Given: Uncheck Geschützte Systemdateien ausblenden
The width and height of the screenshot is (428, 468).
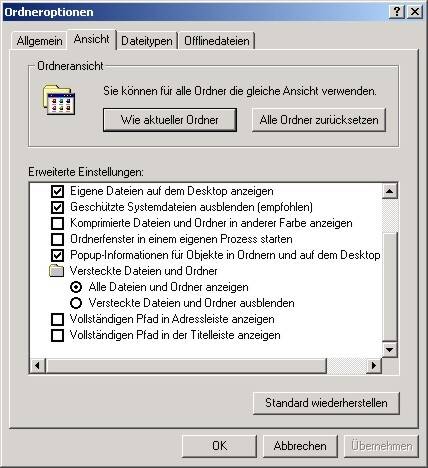Looking at the screenshot, I should click(57, 207).
